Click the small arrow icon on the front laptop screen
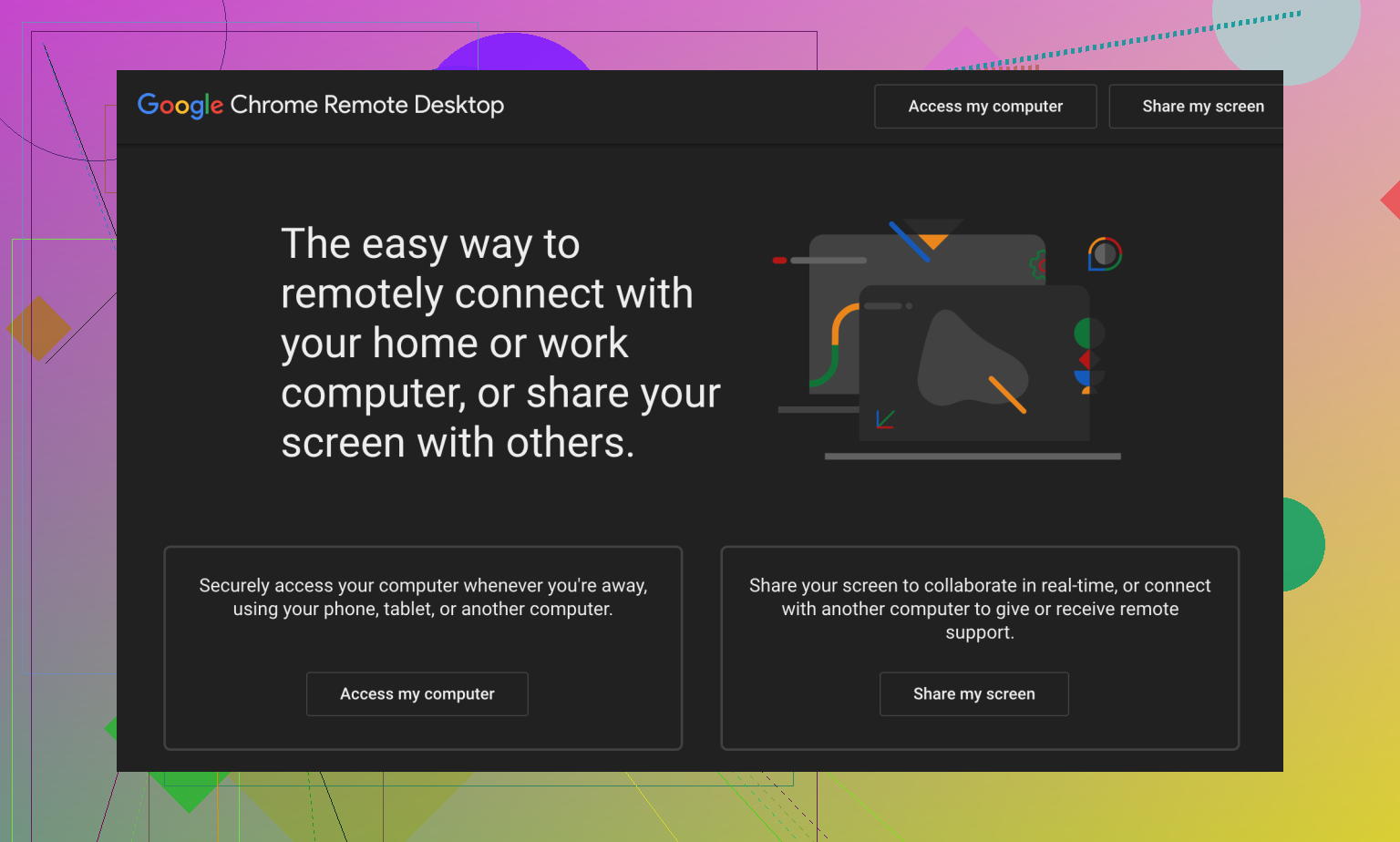This screenshot has width=1400, height=842. click(885, 419)
